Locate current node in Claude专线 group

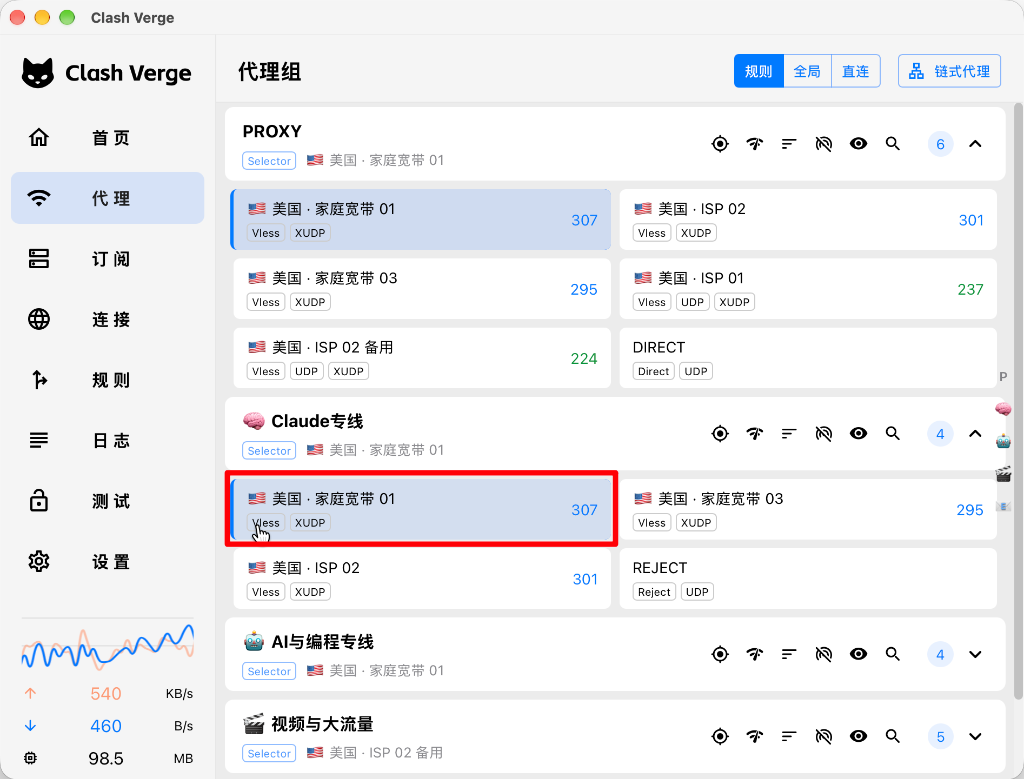(x=720, y=434)
